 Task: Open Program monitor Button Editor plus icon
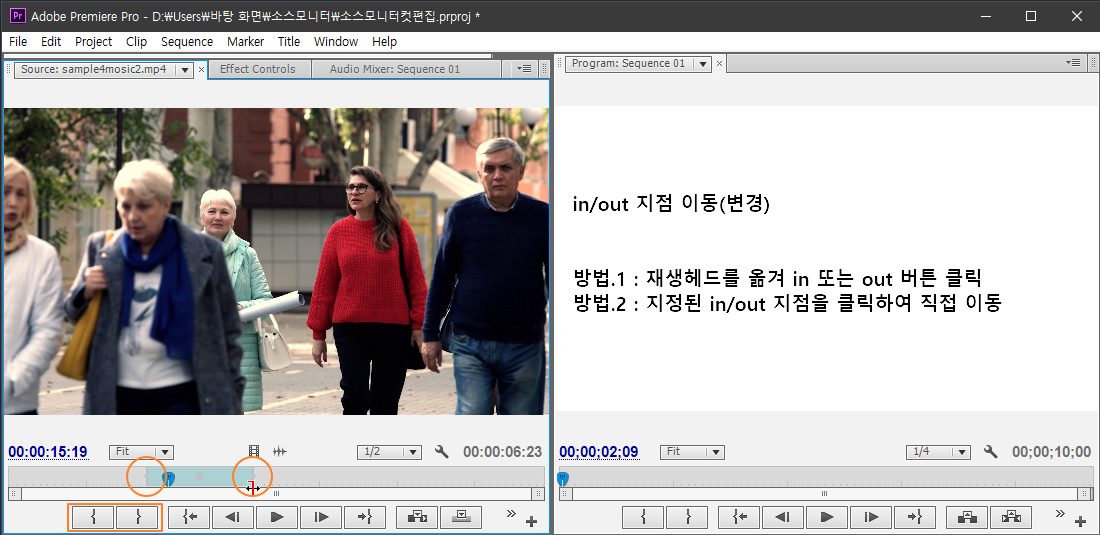(1081, 521)
